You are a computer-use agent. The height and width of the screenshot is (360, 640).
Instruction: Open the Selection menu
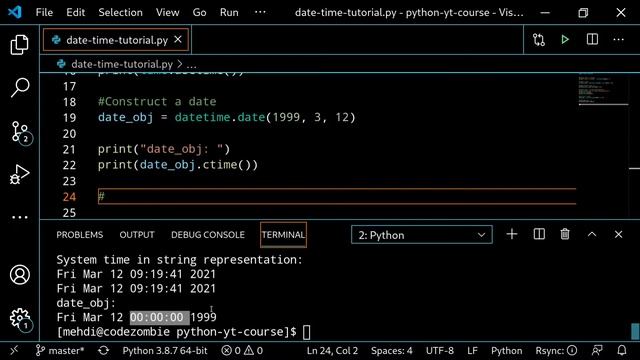coord(120,12)
